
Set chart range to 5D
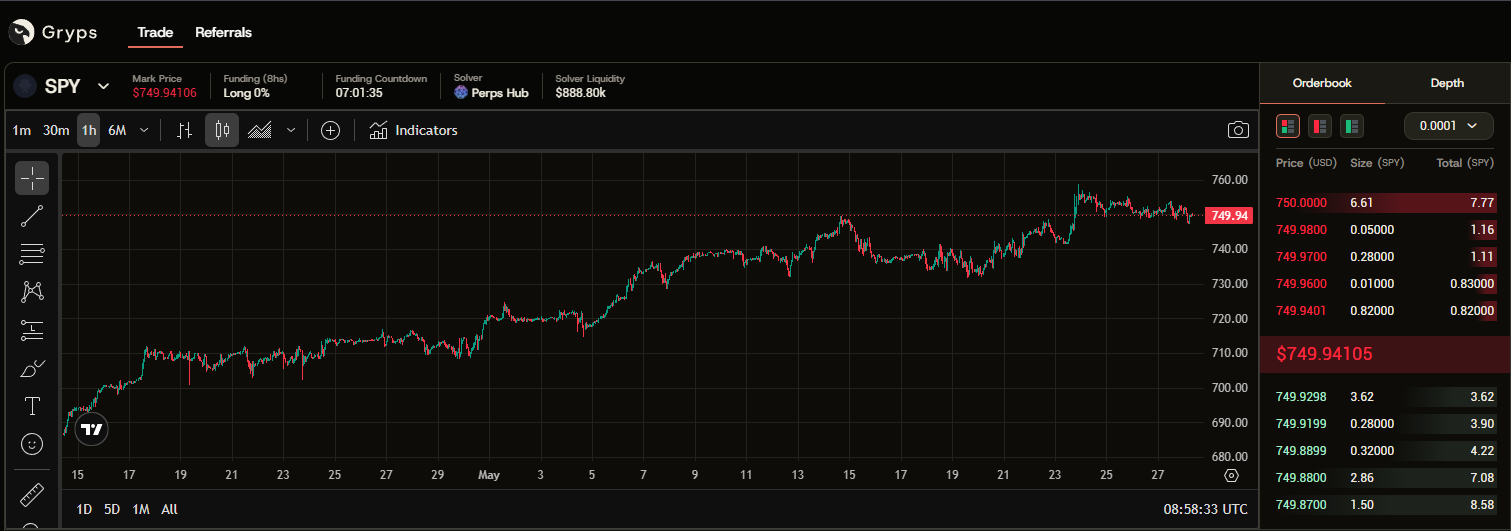(x=112, y=509)
